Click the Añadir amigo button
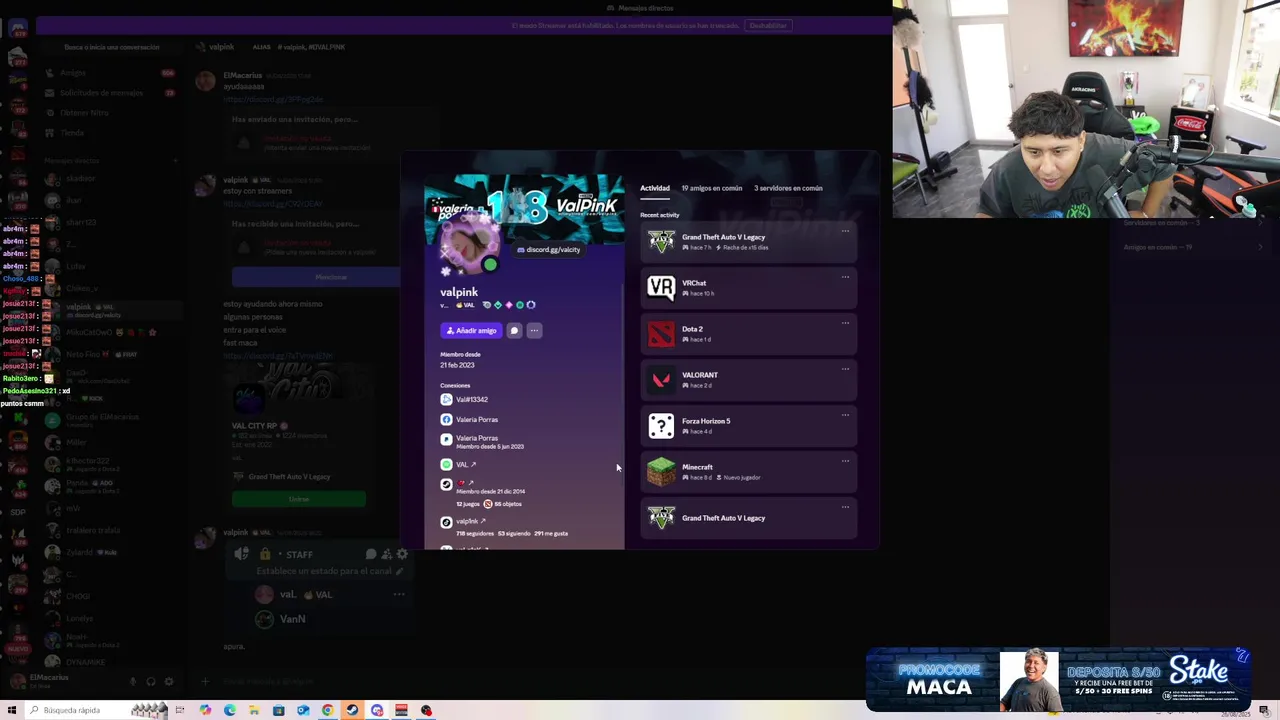Viewport: 1280px width, 720px height. pos(471,331)
